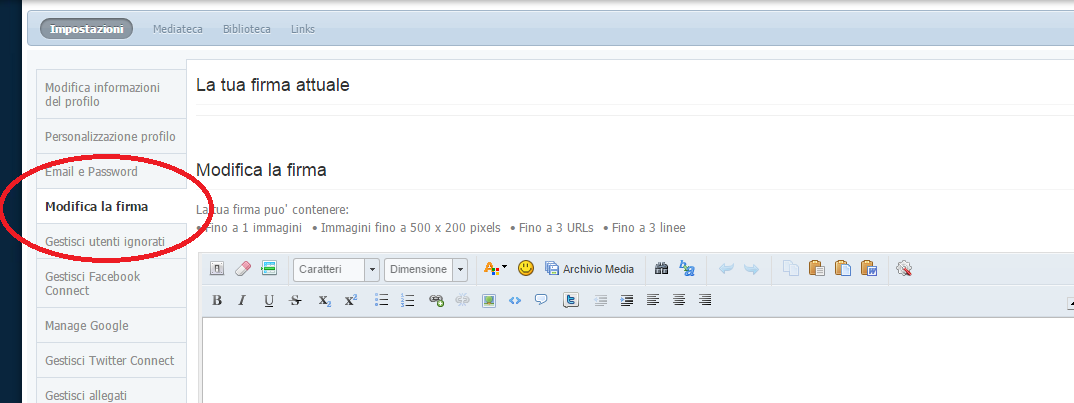
Task: Click the insert image icon
Action: coord(488,300)
